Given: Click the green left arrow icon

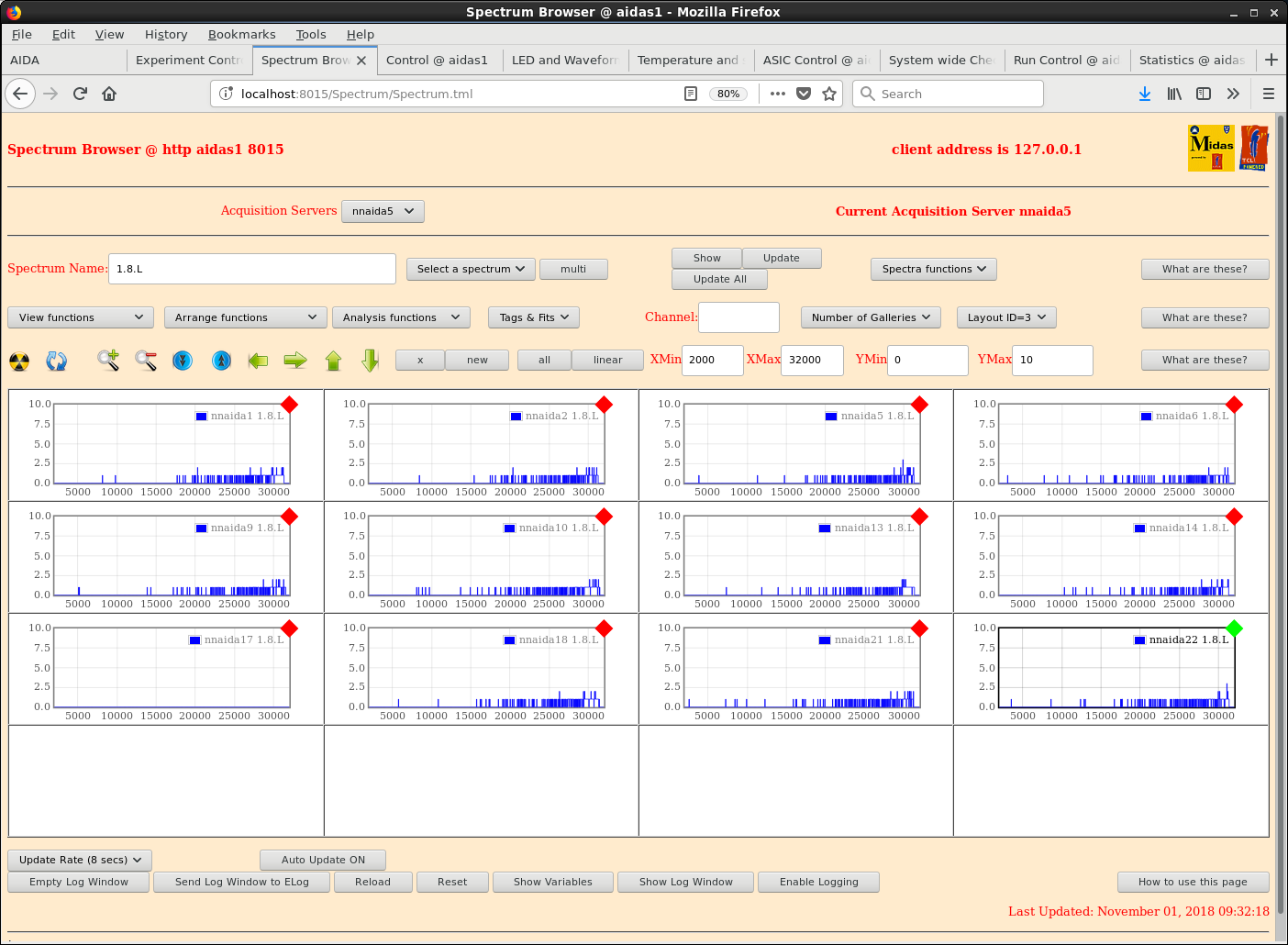Looking at the screenshot, I should point(258,361).
